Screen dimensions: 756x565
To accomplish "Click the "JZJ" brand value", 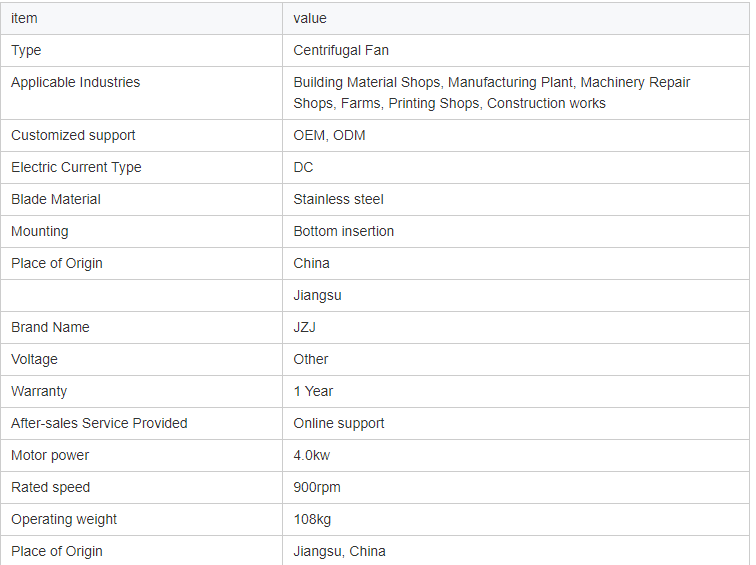I will pyautogui.click(x=304, y=327).
